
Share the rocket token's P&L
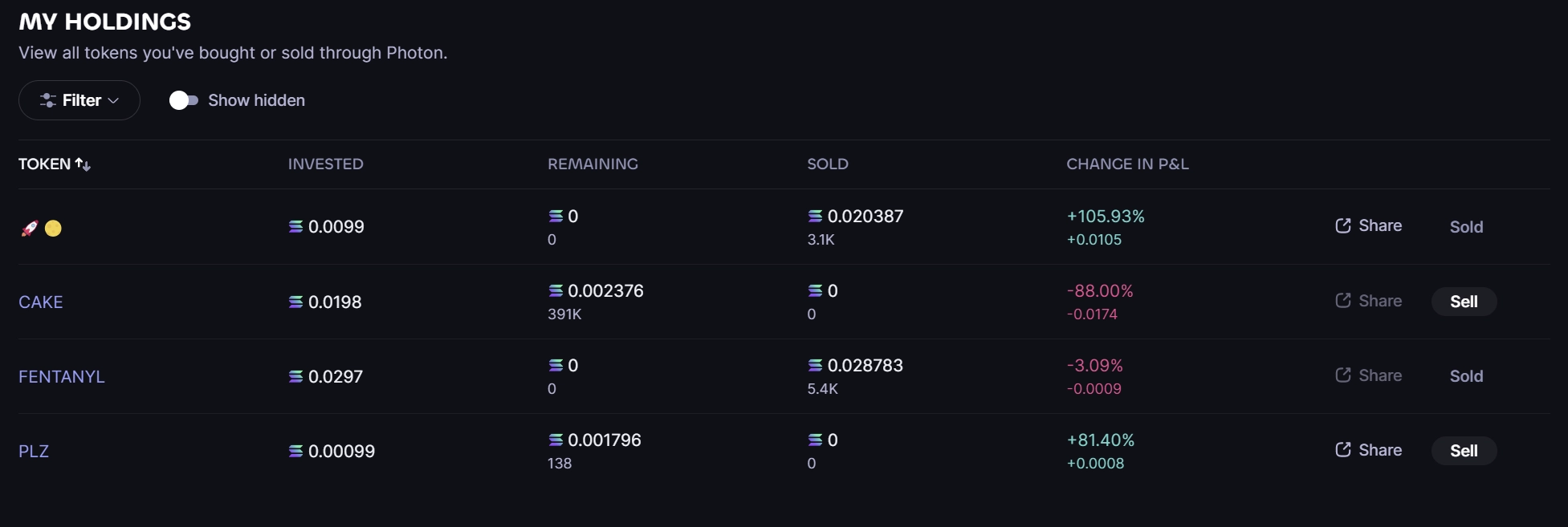coord(1368,226)
